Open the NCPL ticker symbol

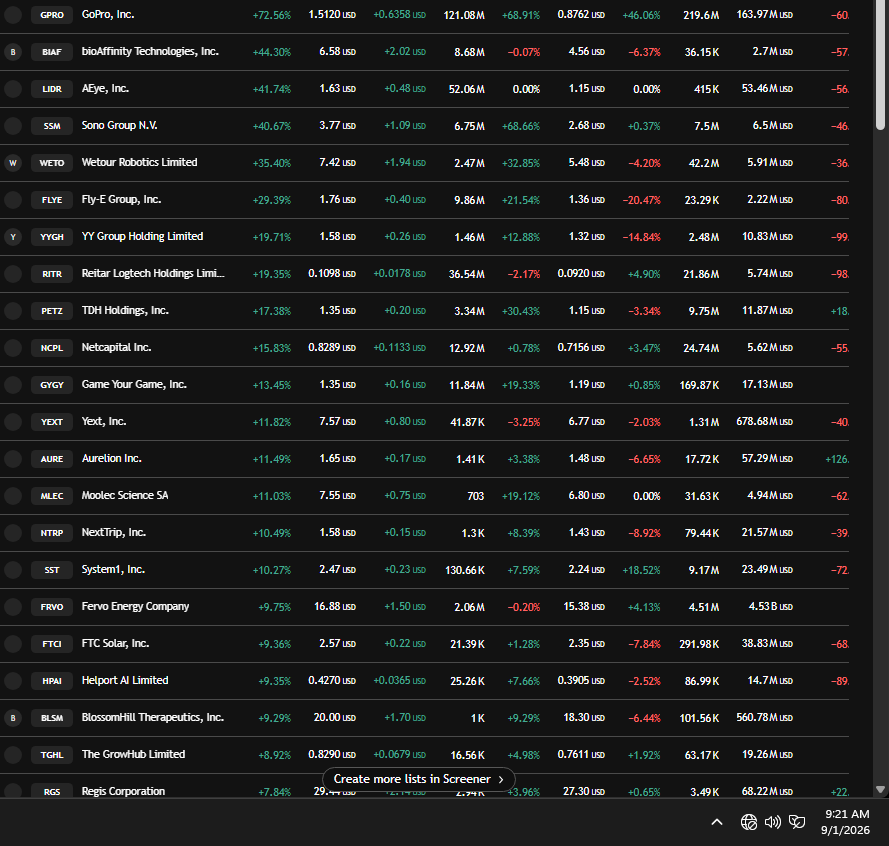52,348
